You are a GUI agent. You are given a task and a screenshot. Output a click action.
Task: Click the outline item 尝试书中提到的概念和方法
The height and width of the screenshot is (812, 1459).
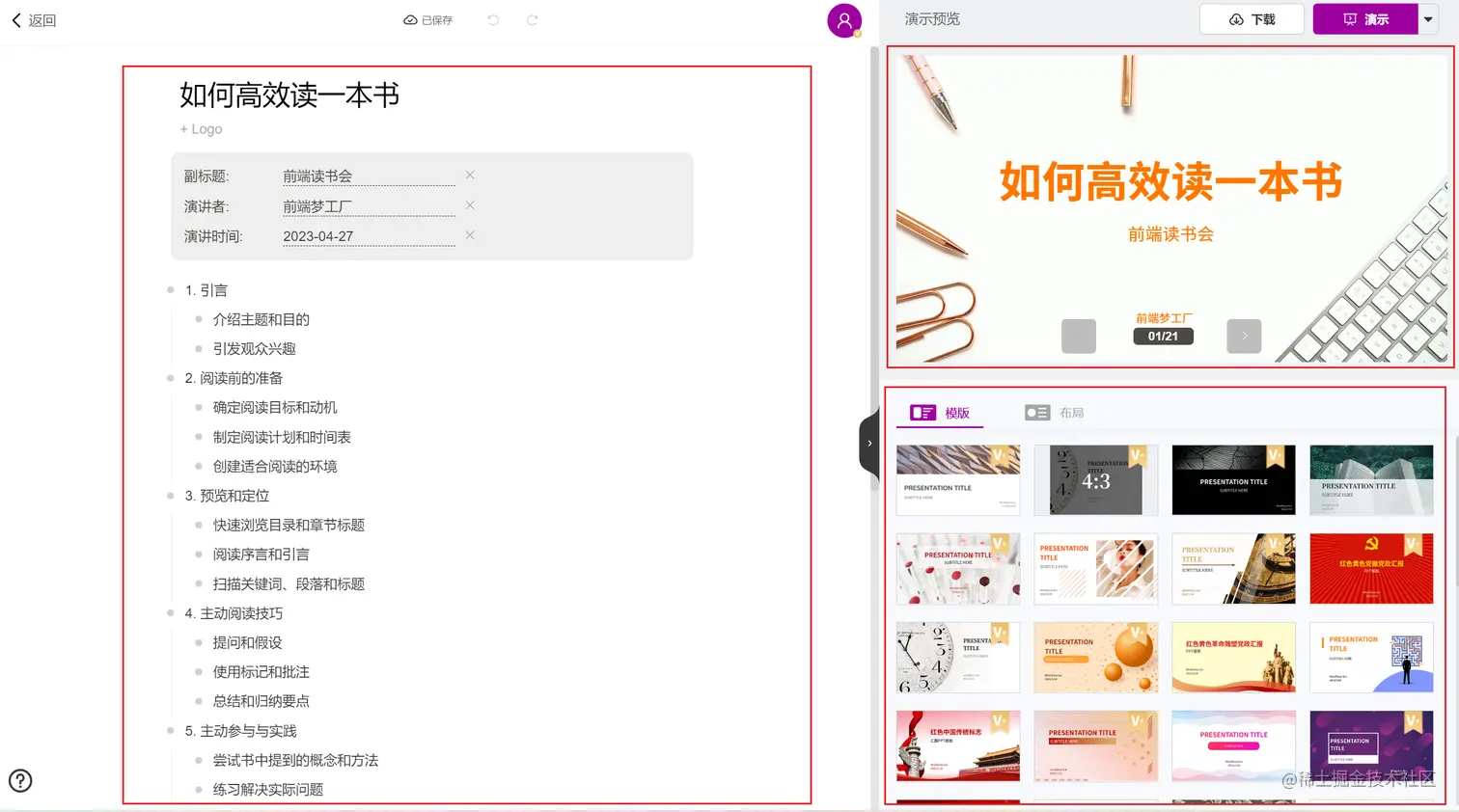click(x=295, y=761)
